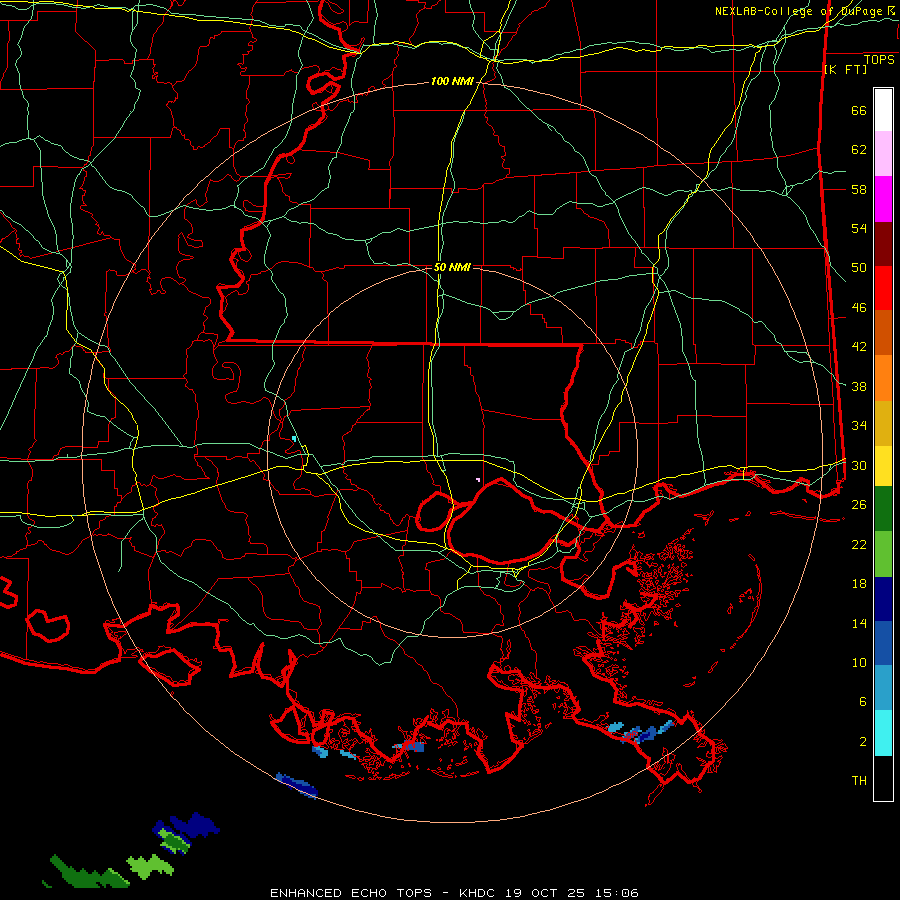Click the '50' legend value on the scale
The width and height of the screenshot is (900, 900).
pyautogui.click(x=859, y=268)
